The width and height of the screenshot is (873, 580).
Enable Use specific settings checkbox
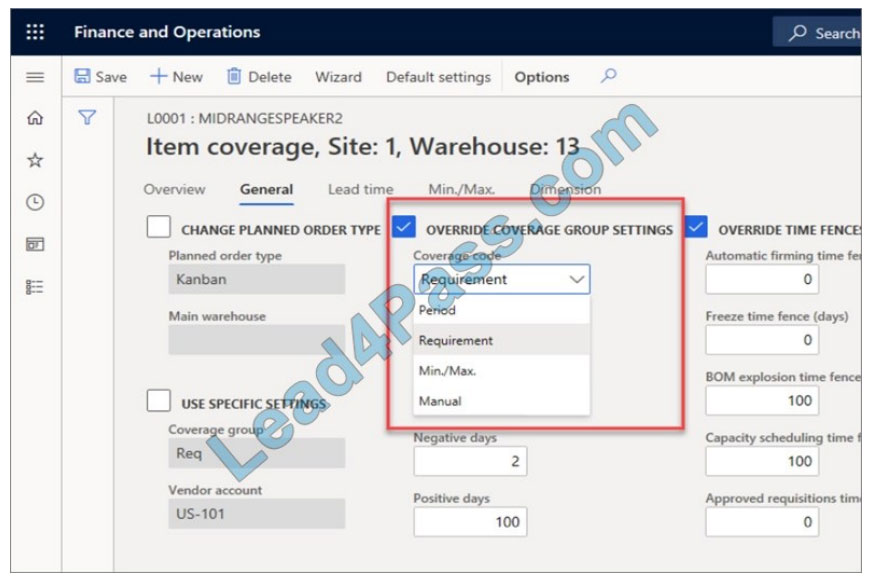159,400
